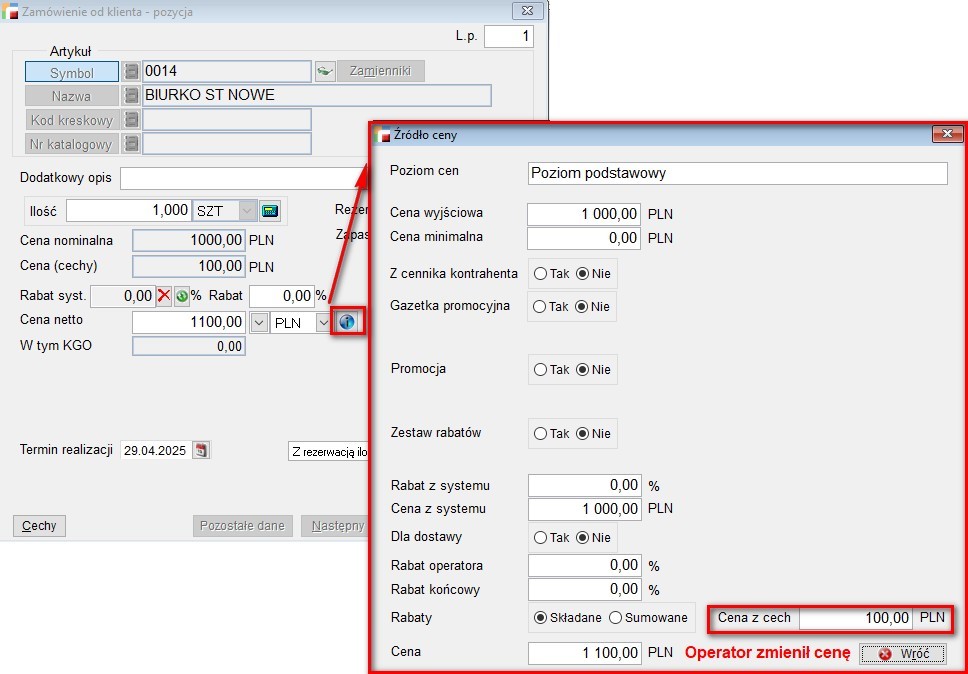The width and height of the screenshot is (968, 674).
Task: Click the Rabat z systemu field
Action: (x=585, y=486)
